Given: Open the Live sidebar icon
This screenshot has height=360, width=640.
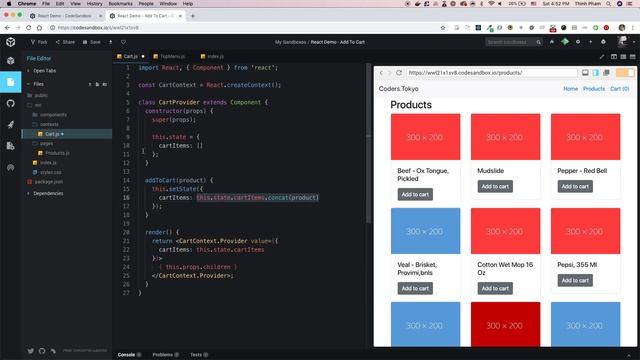Looking at the screenshot, I should click(x=11, y=167).
